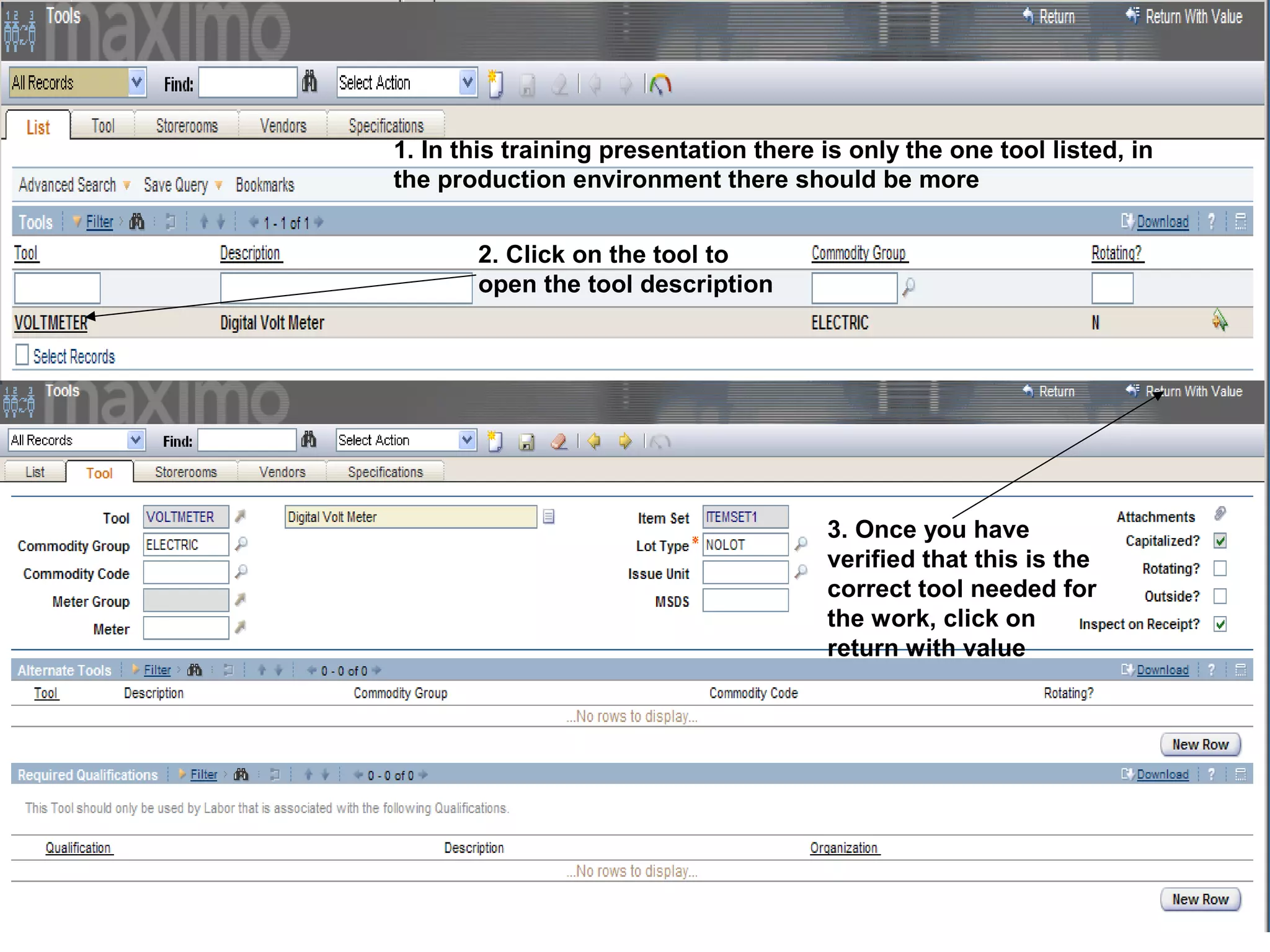This screenshot has height=952, width=1270.
Task: Go back to List tab in lower window
Action: click(35, 472)
